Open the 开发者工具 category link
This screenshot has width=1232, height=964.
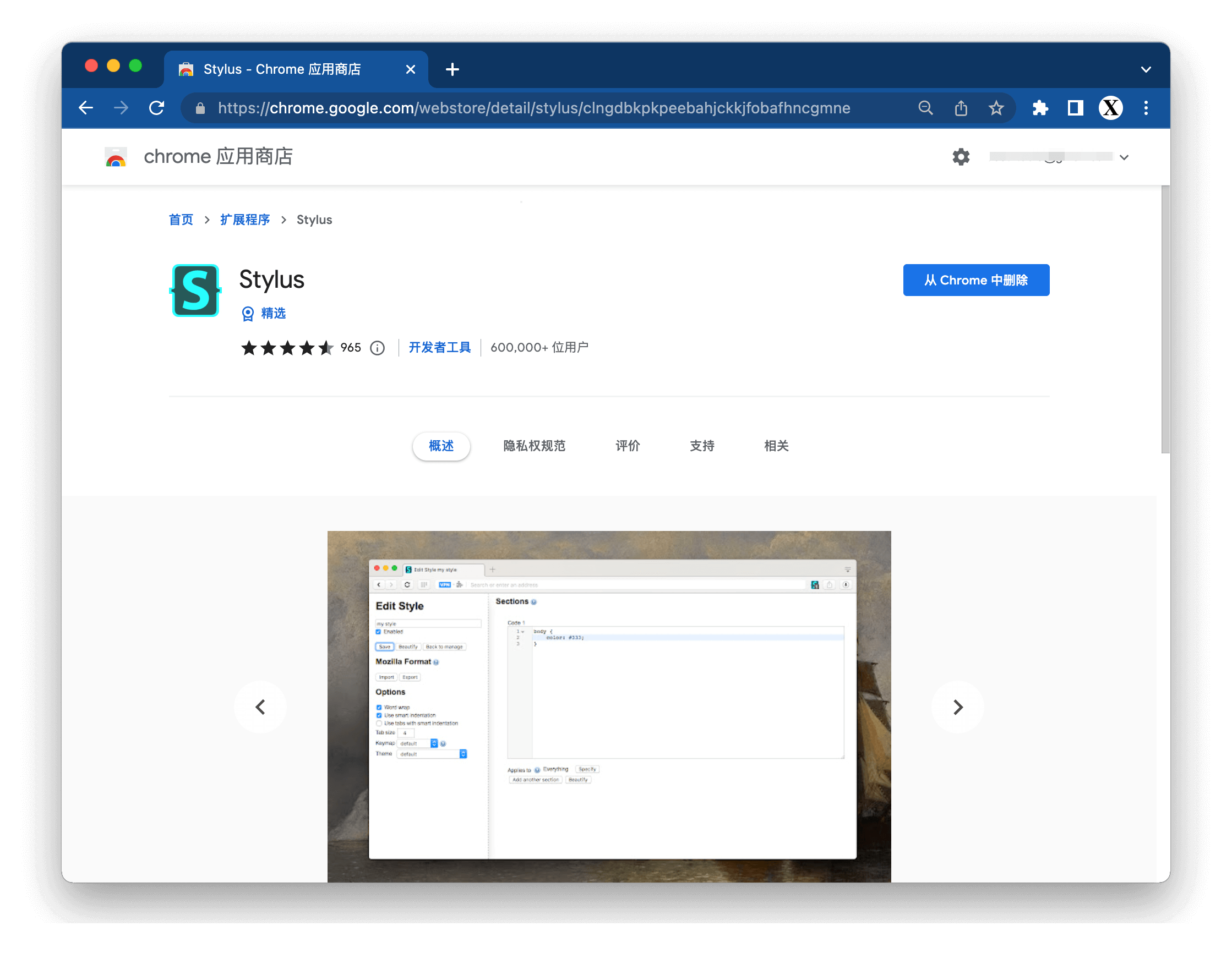(x=439, y=348)
